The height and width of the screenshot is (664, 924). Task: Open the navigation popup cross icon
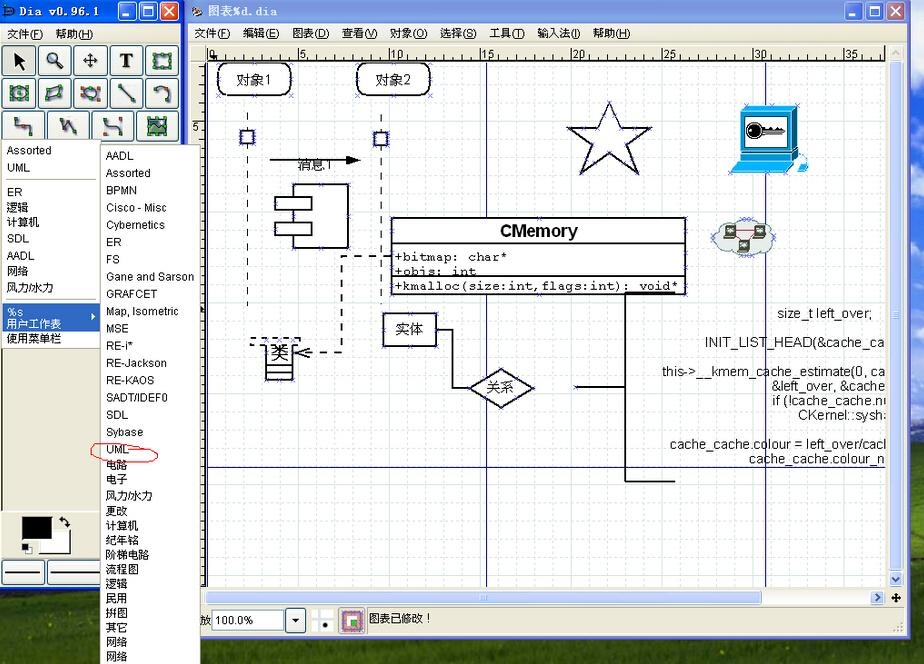896,598
